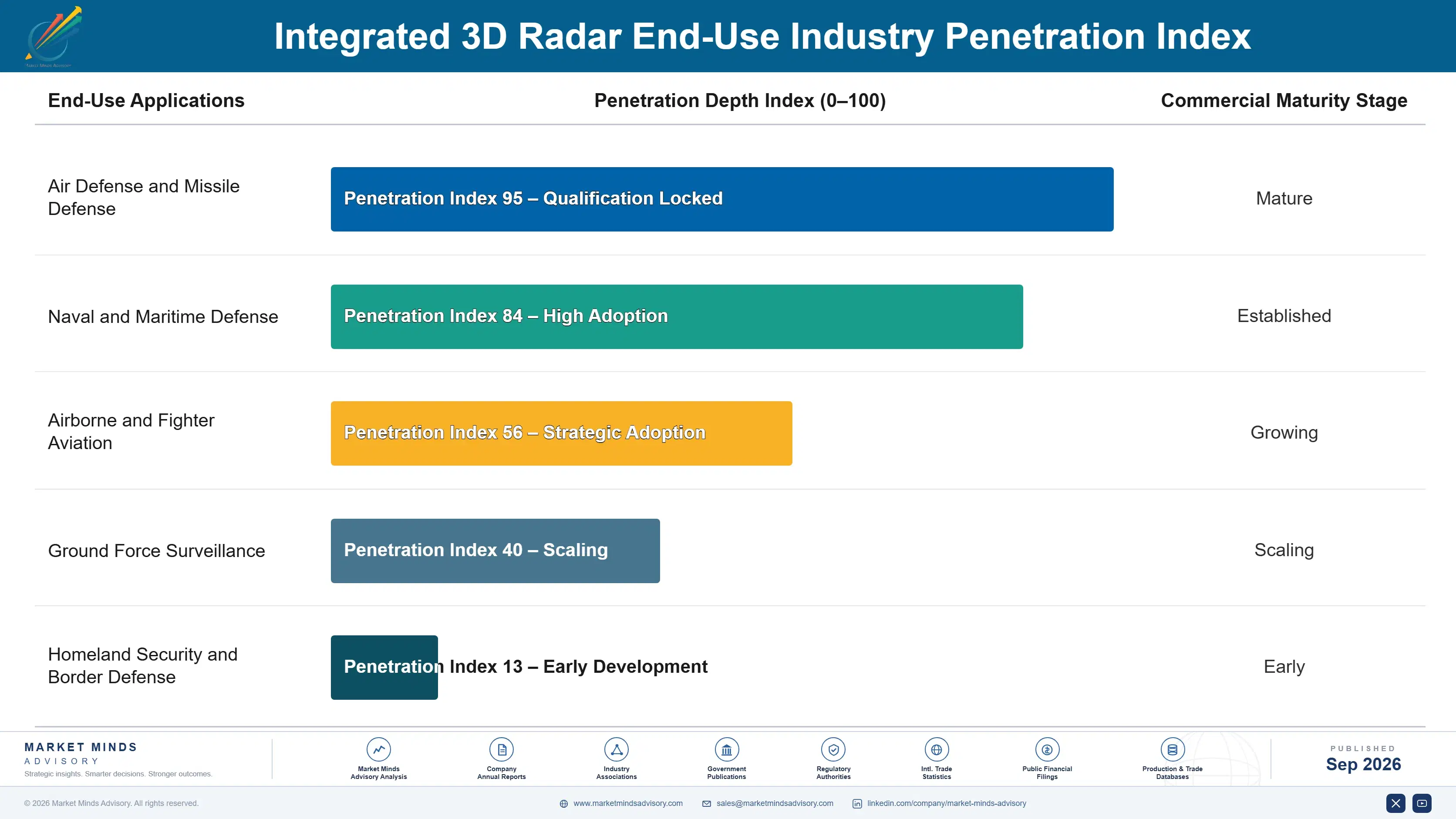Click the page title Integrated 3D Radar heading
1456x819 pixels.
pyautogui.click(x=762, y=37)
